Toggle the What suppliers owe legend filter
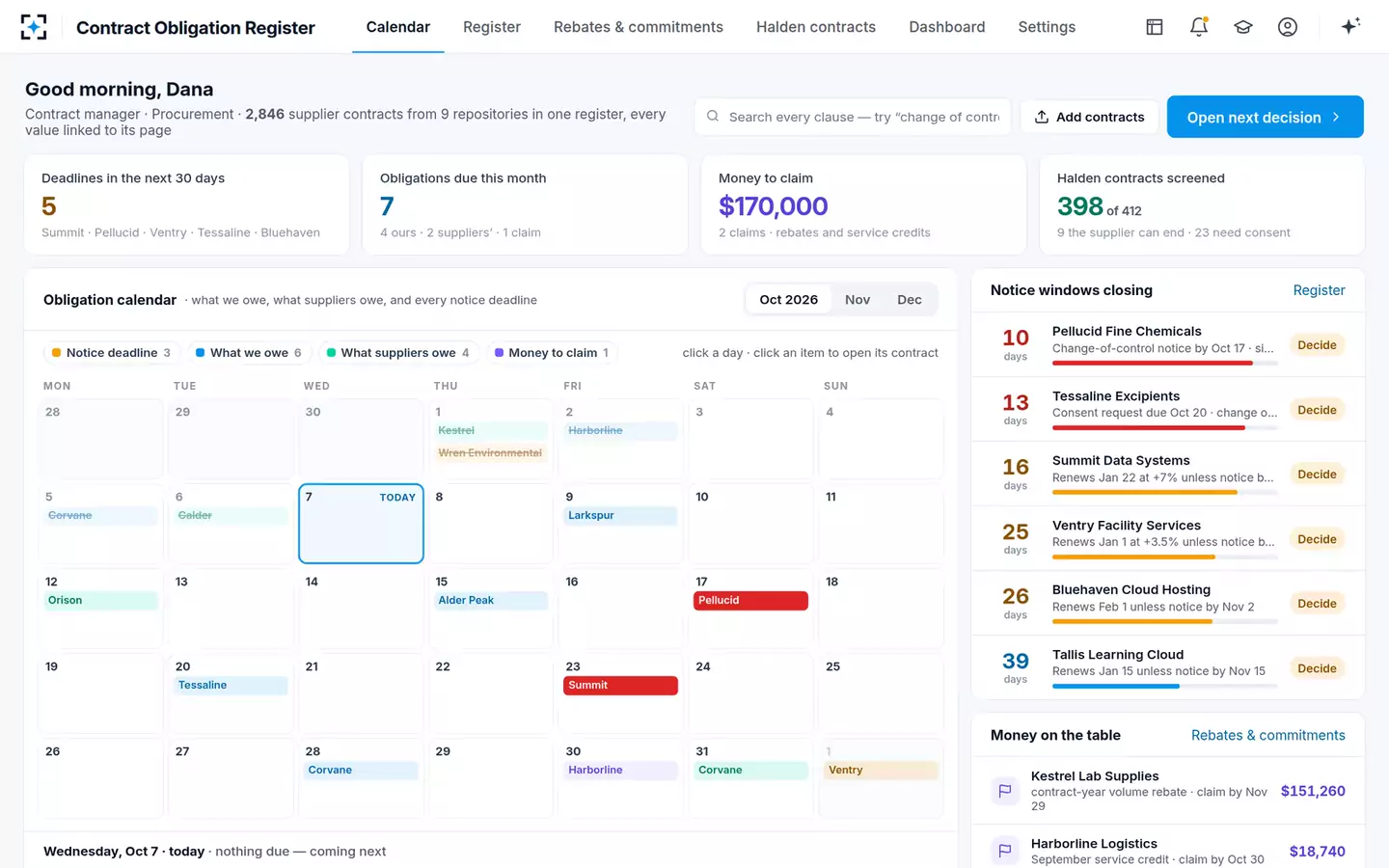Image resolution: width=1389 pixels, height=868 pixels. pos(397,353)
